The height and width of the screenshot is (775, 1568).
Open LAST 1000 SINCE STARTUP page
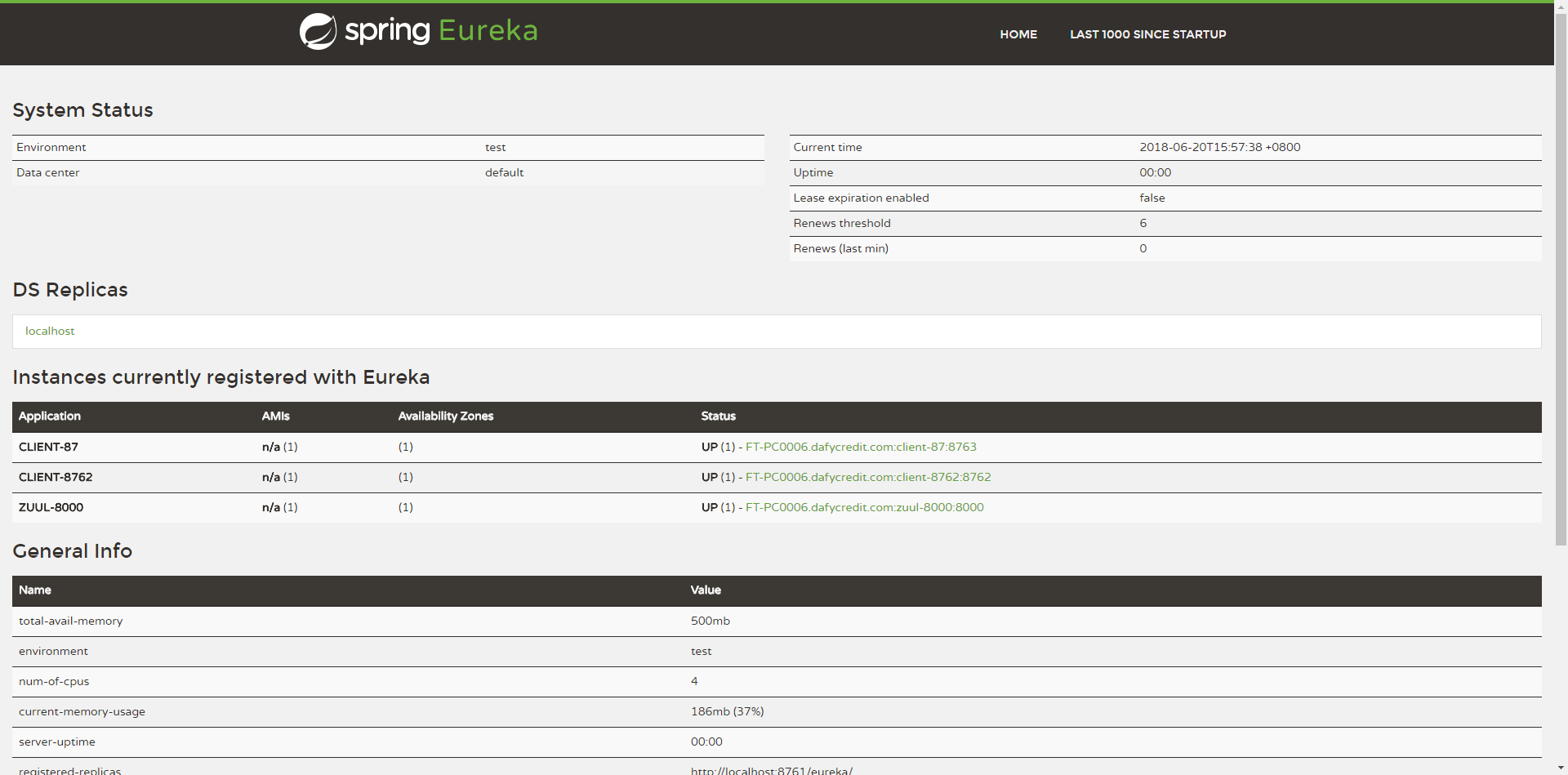[1147, 34]
